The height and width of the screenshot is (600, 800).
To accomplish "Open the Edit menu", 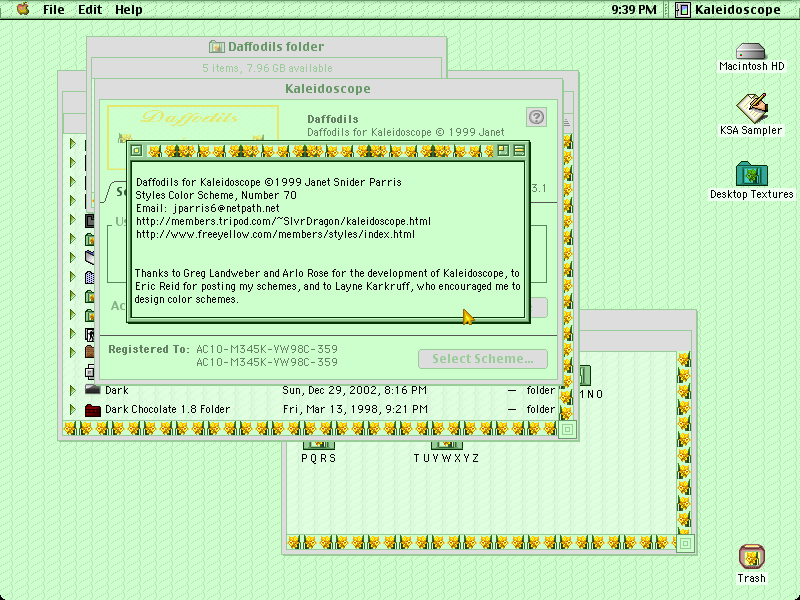I will pyautogui.click(x=90, y=10).
